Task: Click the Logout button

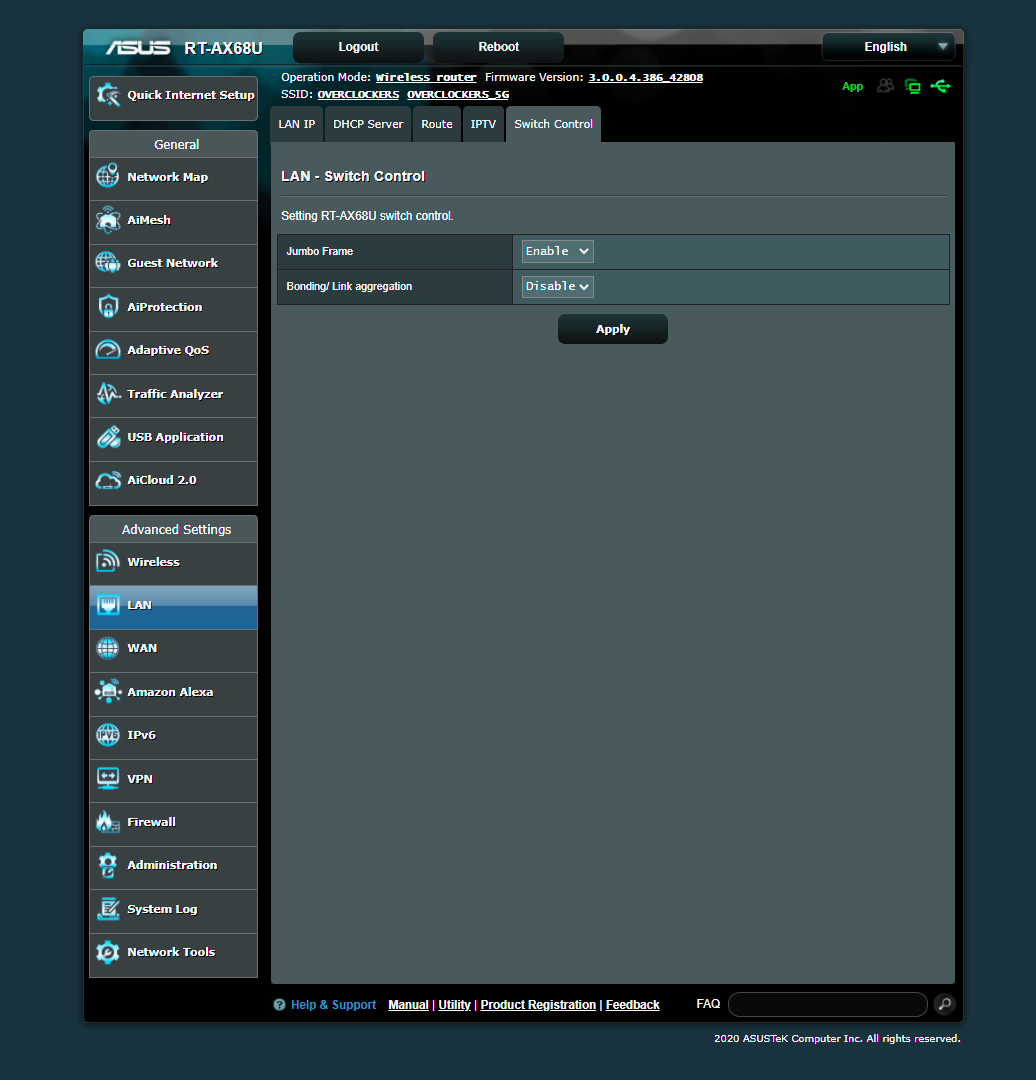Action: pos(358,47)
